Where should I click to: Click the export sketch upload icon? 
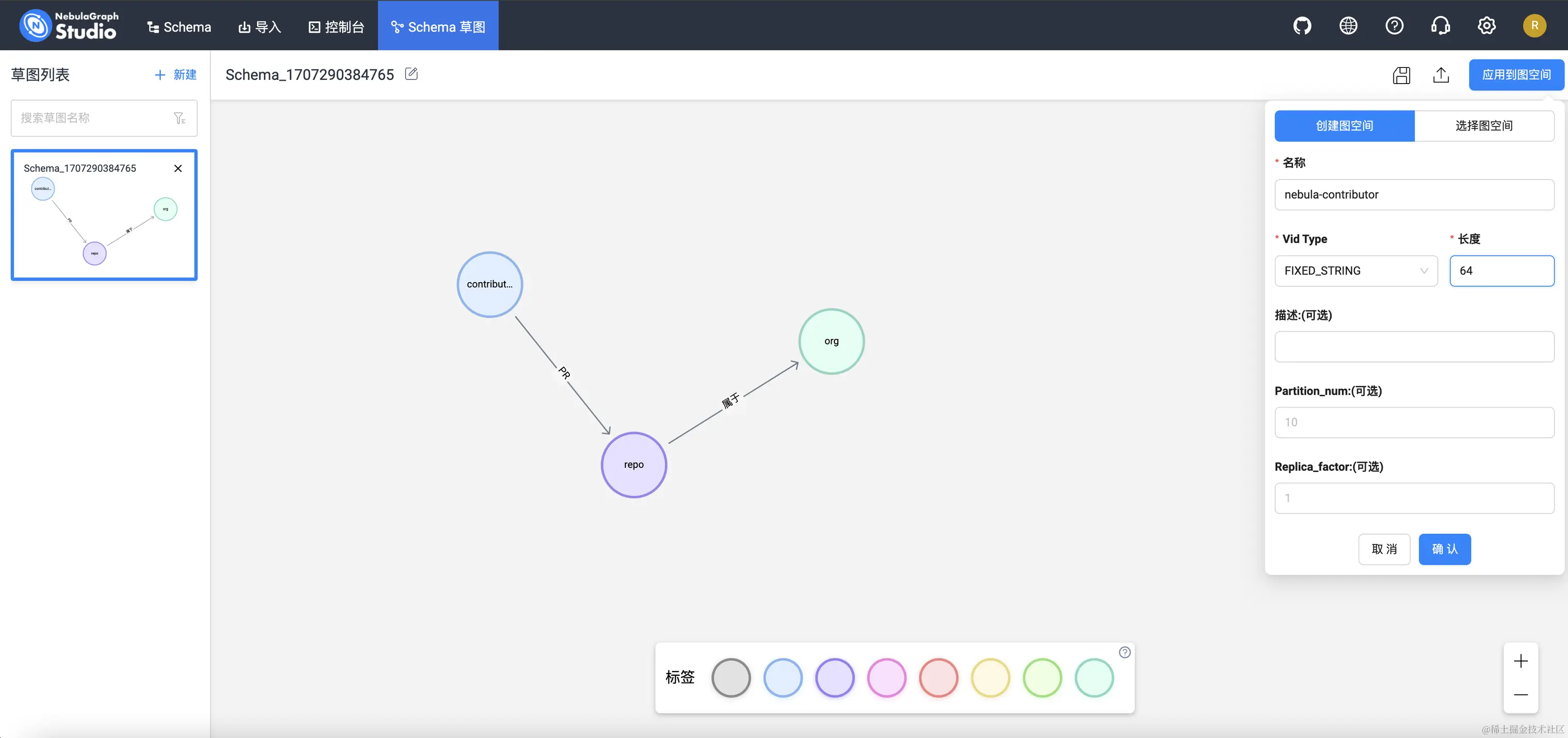[x=1441, y=75]
